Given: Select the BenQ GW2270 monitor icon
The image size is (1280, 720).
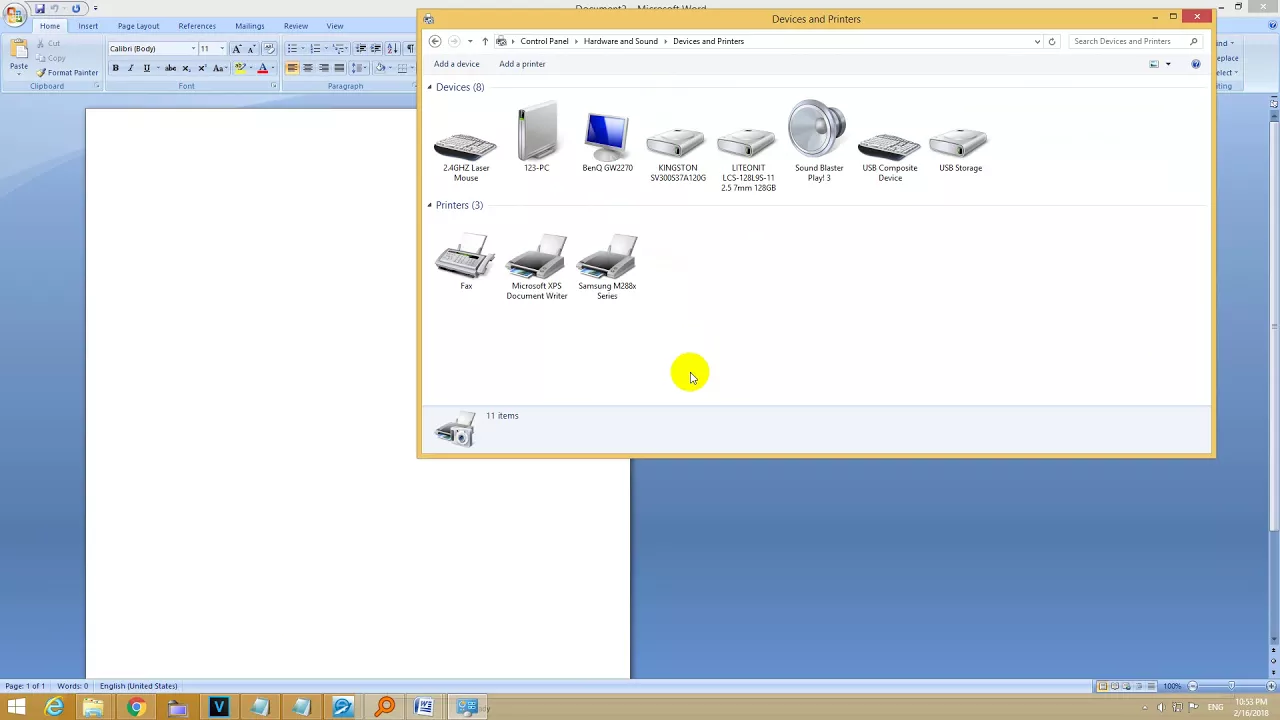Looking at the screenshot, I should 607,143.
